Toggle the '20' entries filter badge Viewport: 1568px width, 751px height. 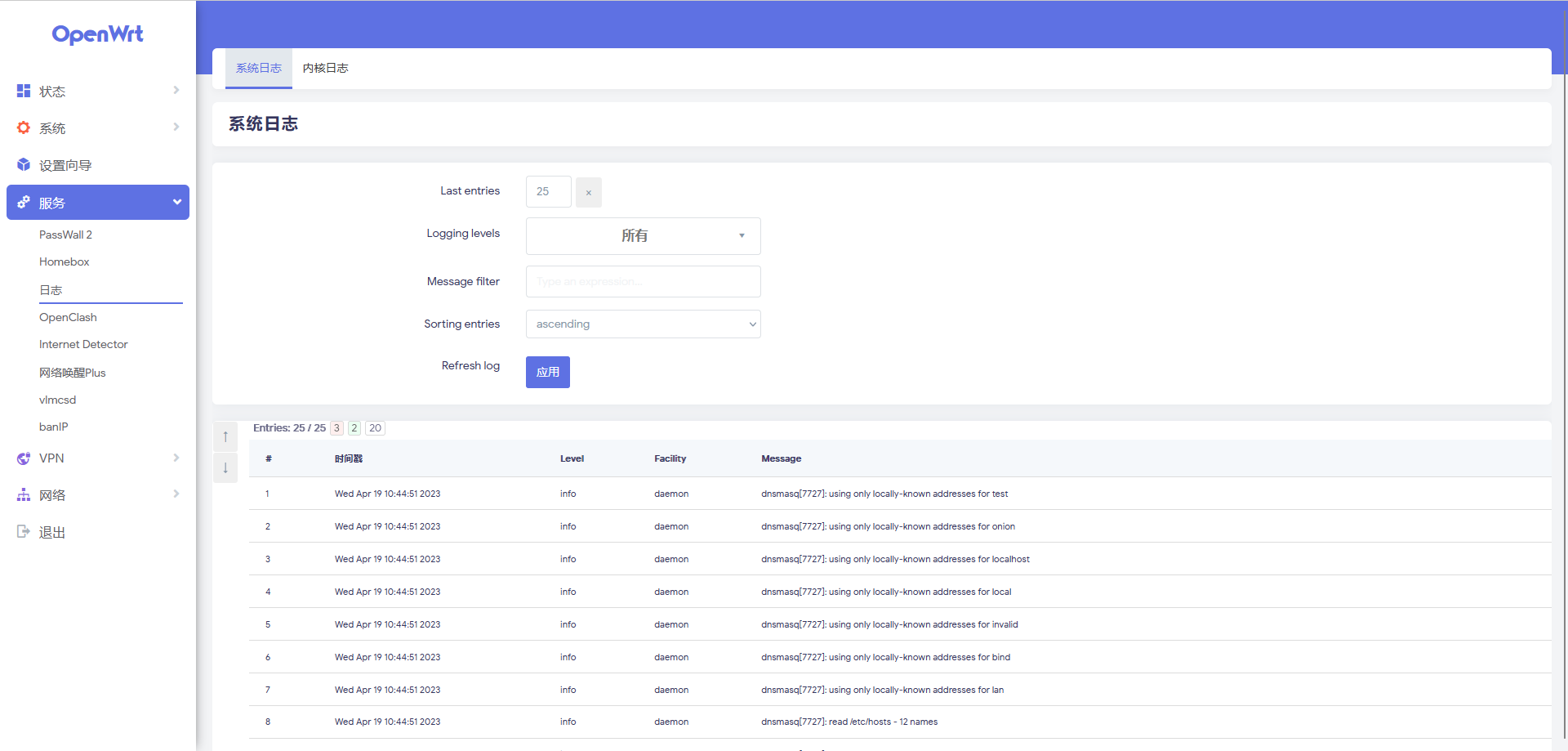pyautogui.click(x=375, y=427)
